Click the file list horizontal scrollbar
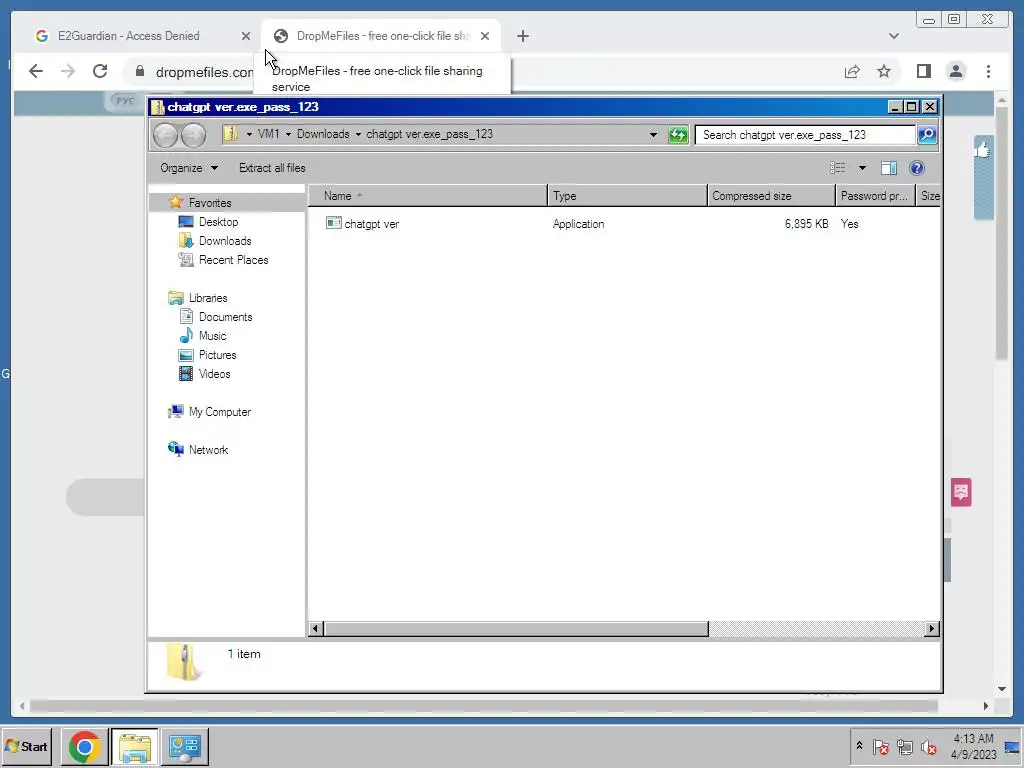This screenshot has width=1024, height=768. tap(516, 628)
